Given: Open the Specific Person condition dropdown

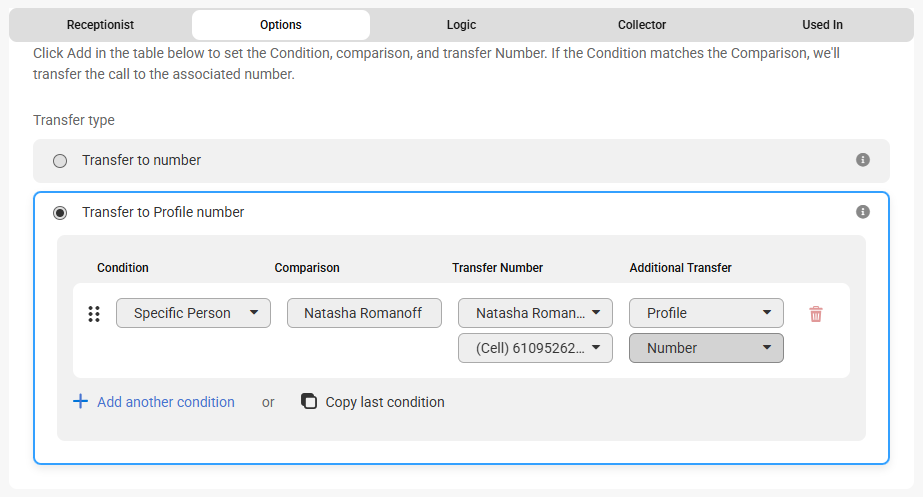Looking at the screenshot, I should tap(193, 313).
